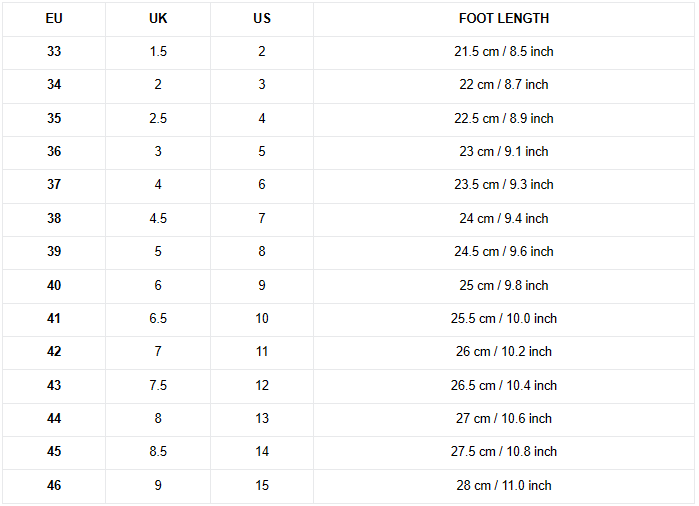The width and height of the screenshot is (699, 506).
Task: Click the EU size 44 cell
Action: click(x=54, y=419)
